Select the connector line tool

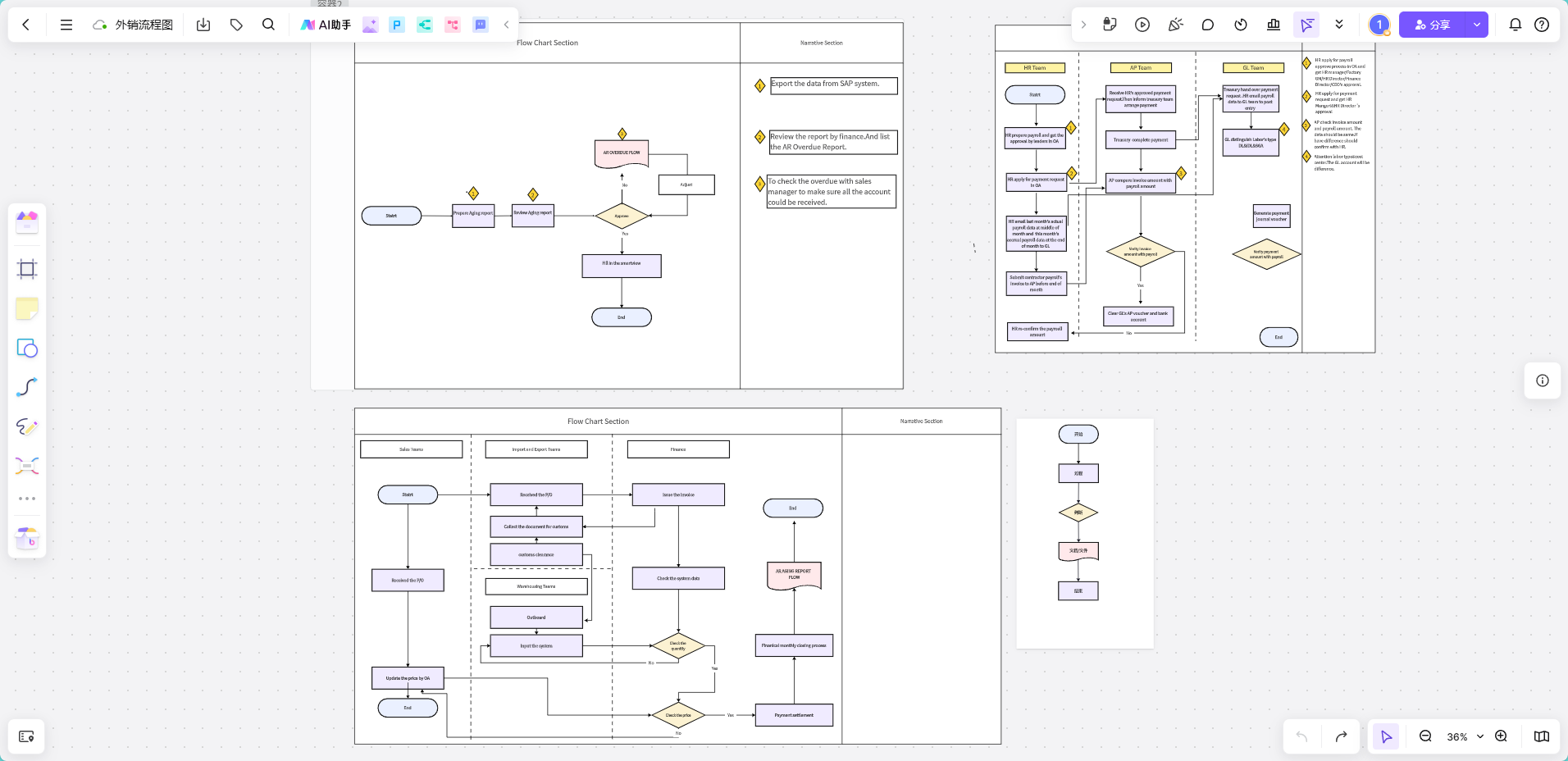27,387
